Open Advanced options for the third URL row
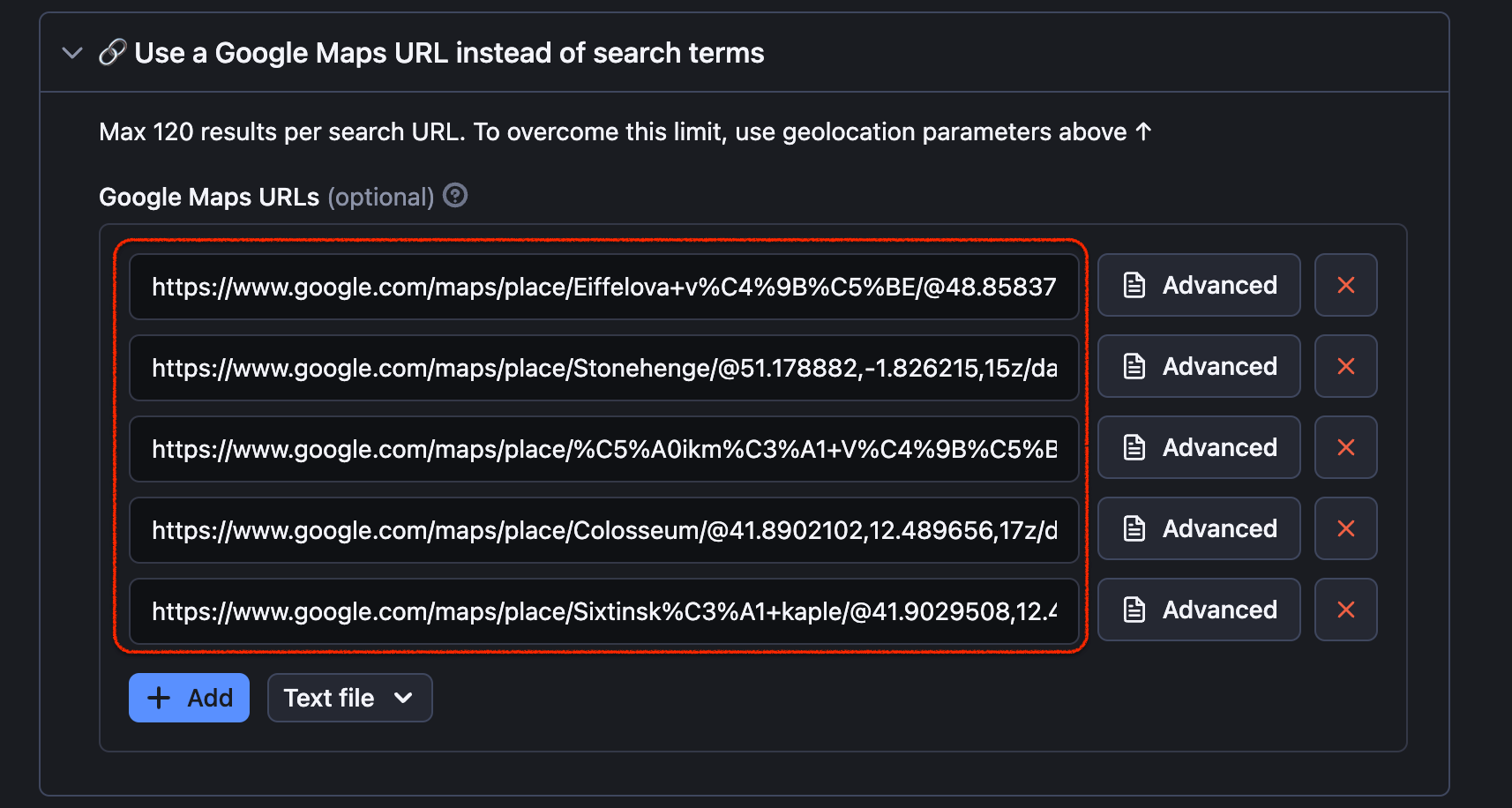The image size is (1512, 808). pyautogui.click(x=1198, y=447)
